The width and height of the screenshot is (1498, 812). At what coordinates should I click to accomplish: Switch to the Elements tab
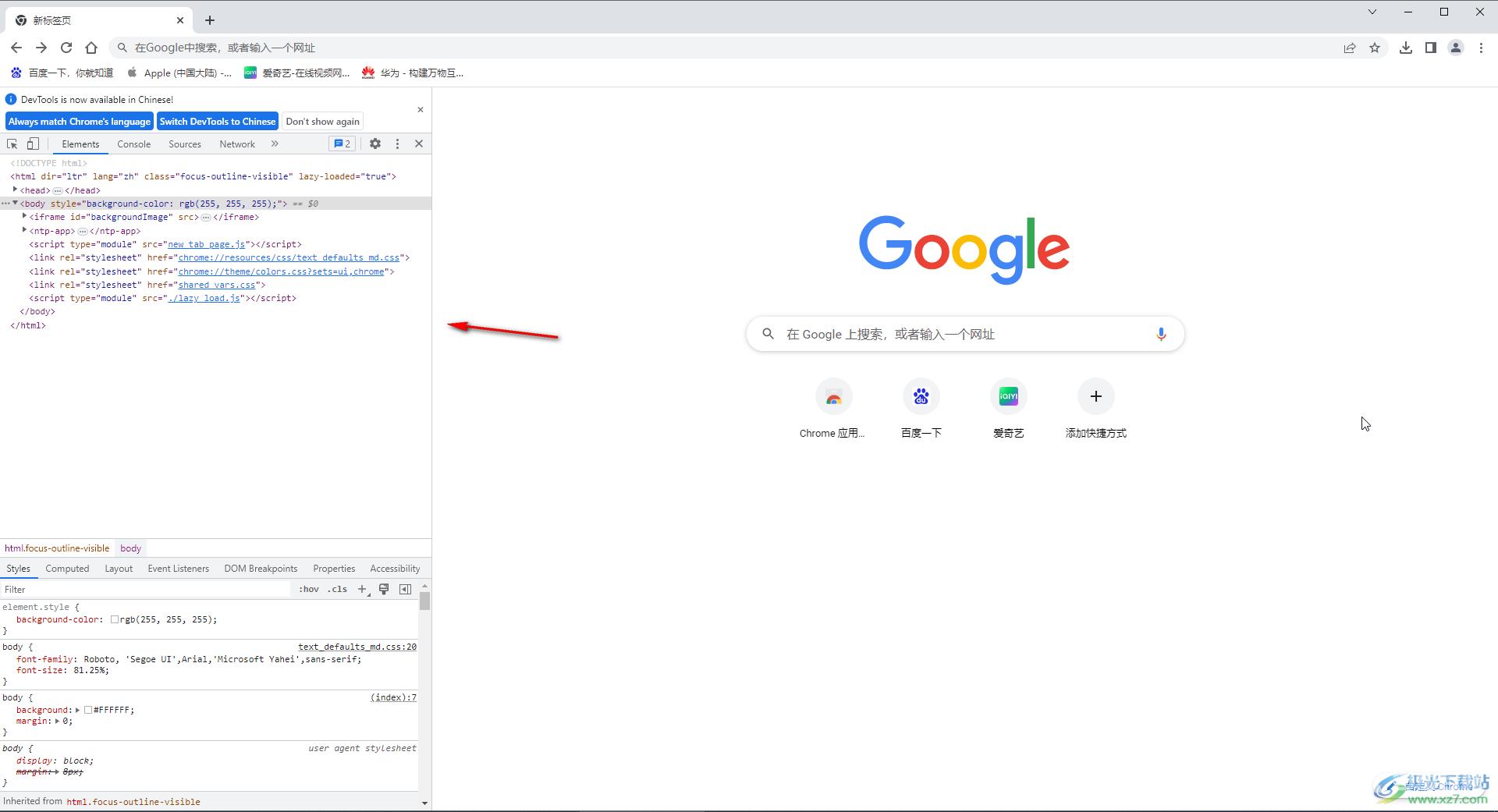click(80, 144)
